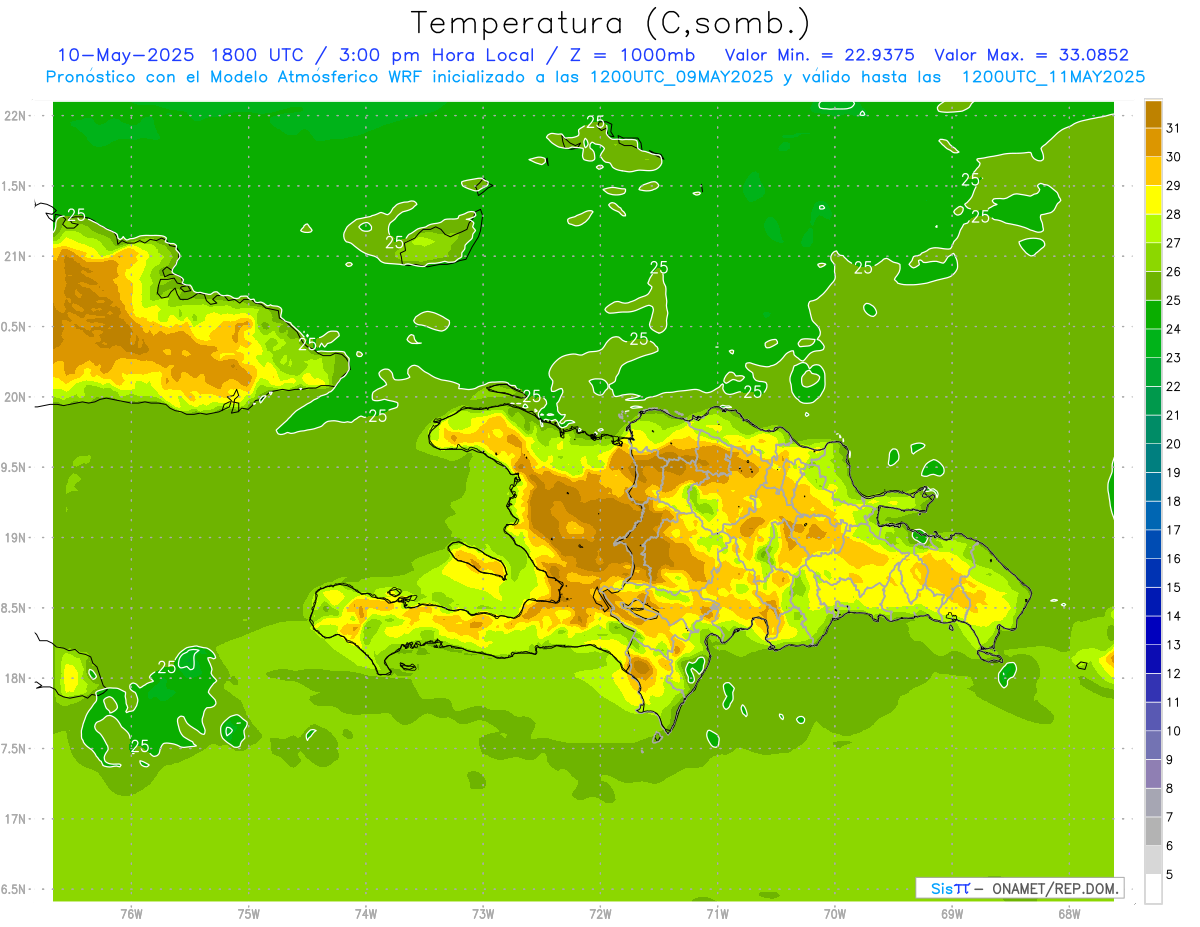
Task: Click legend value 18
Action: coord(1173,502)
